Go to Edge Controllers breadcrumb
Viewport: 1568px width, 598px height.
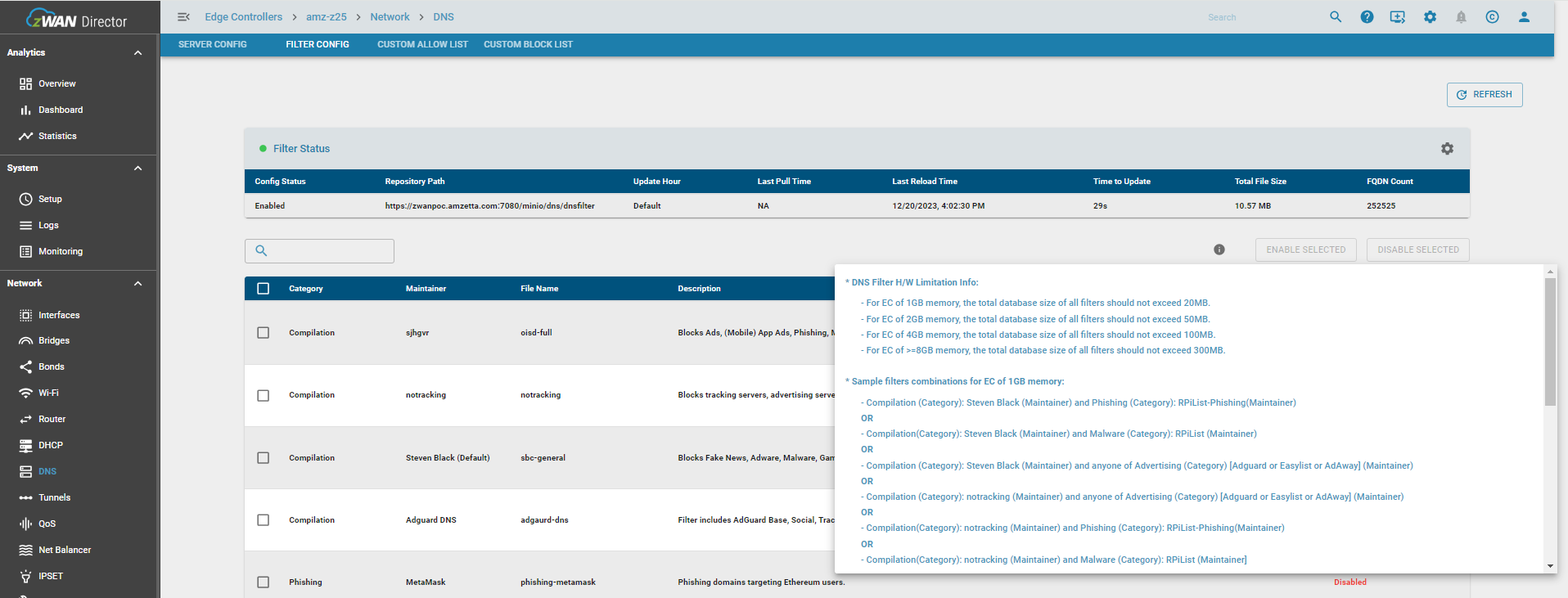pos(243,16)
